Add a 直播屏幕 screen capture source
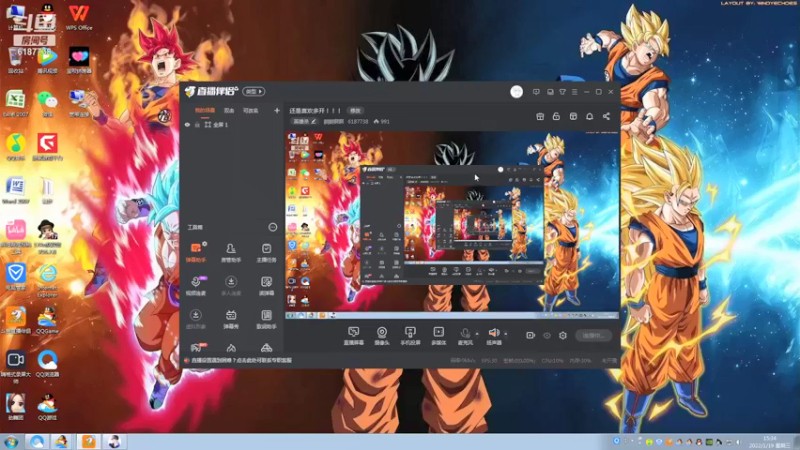This screenshot has width=800, height=450. (x=353, y=336)
